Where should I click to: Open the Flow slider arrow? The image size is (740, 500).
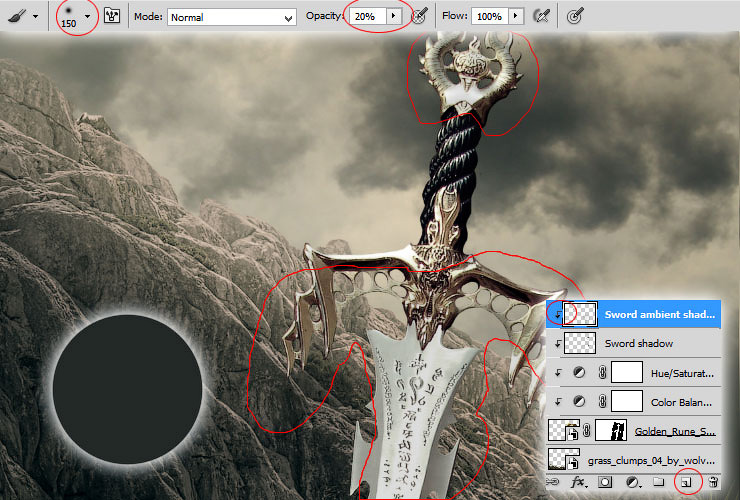coord(516,17)
